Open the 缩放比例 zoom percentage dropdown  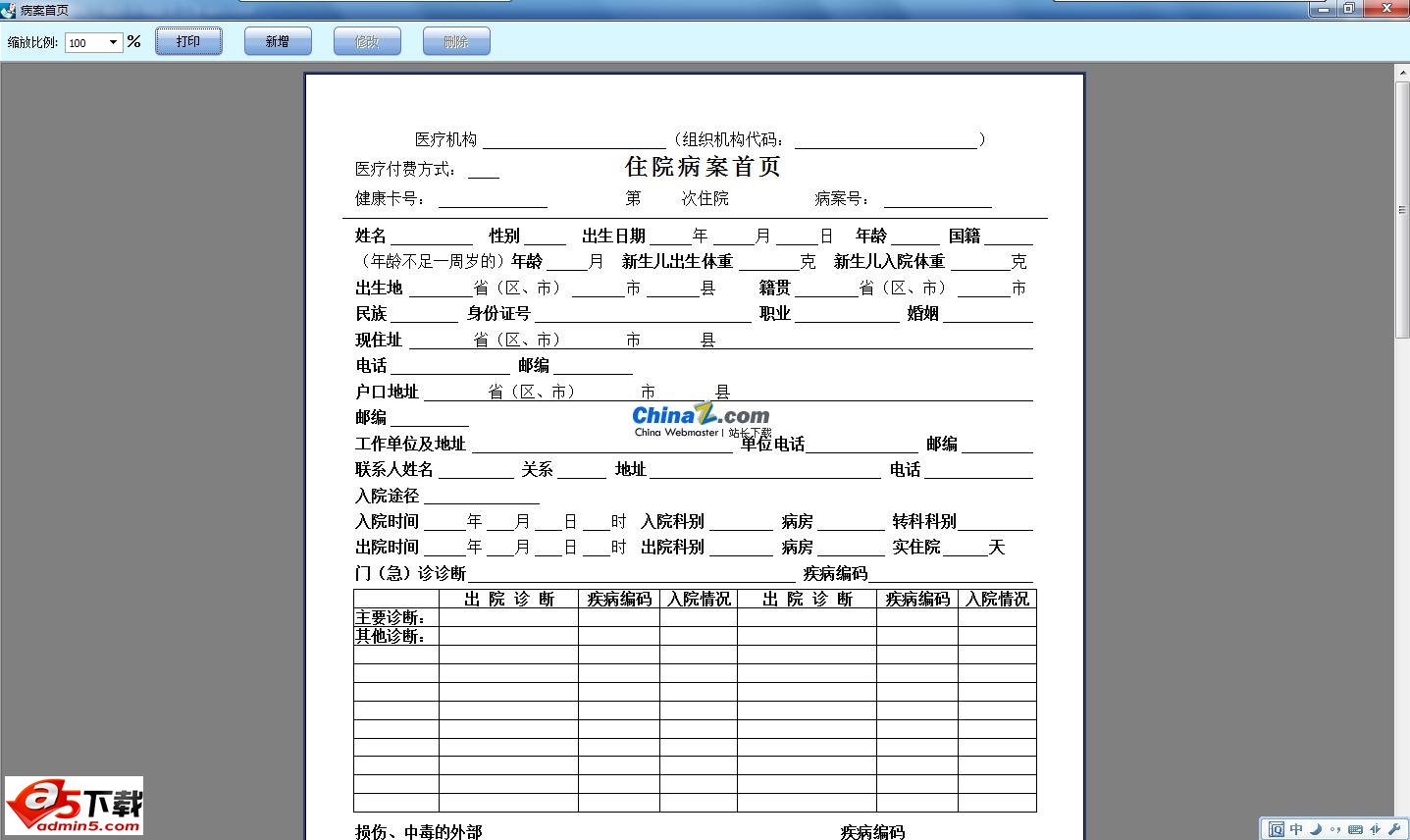click(x=111, y=43)
